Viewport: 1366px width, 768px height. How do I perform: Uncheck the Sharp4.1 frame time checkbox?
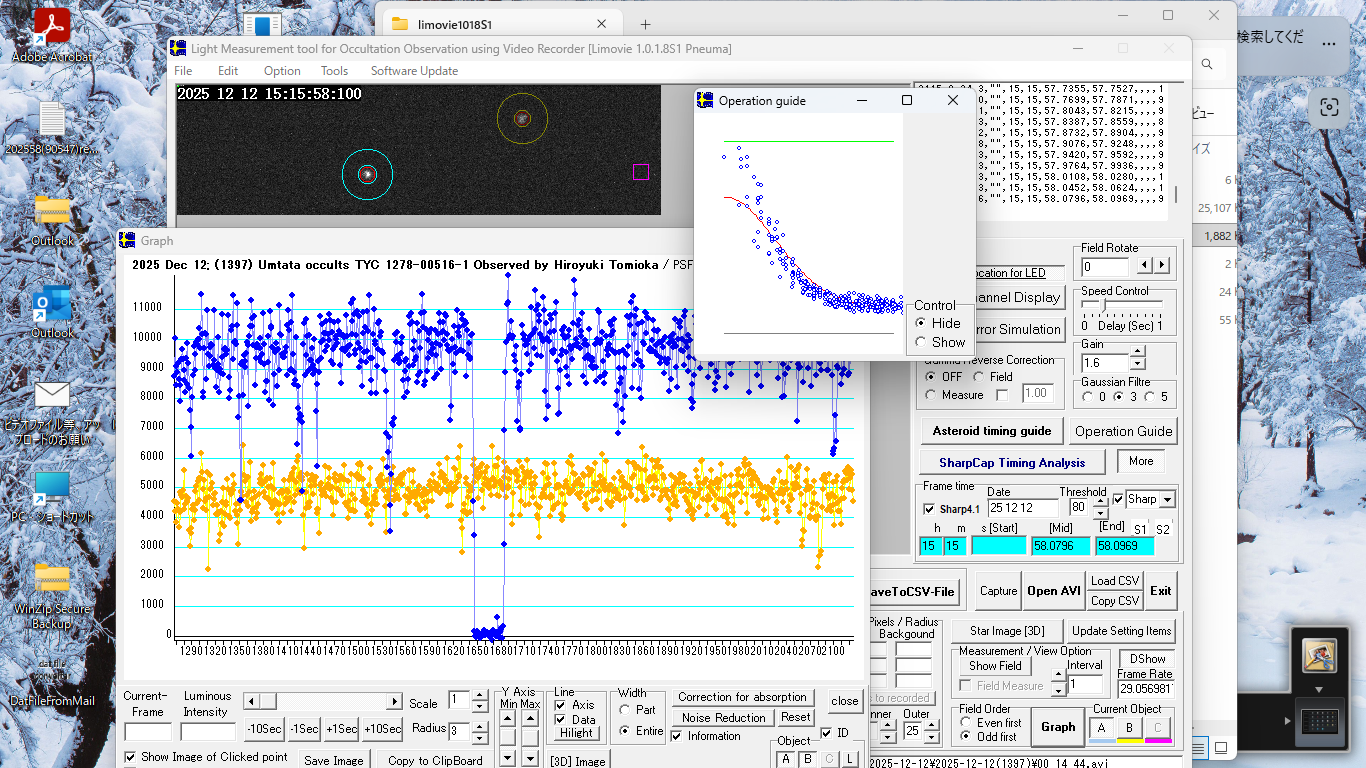929,509
